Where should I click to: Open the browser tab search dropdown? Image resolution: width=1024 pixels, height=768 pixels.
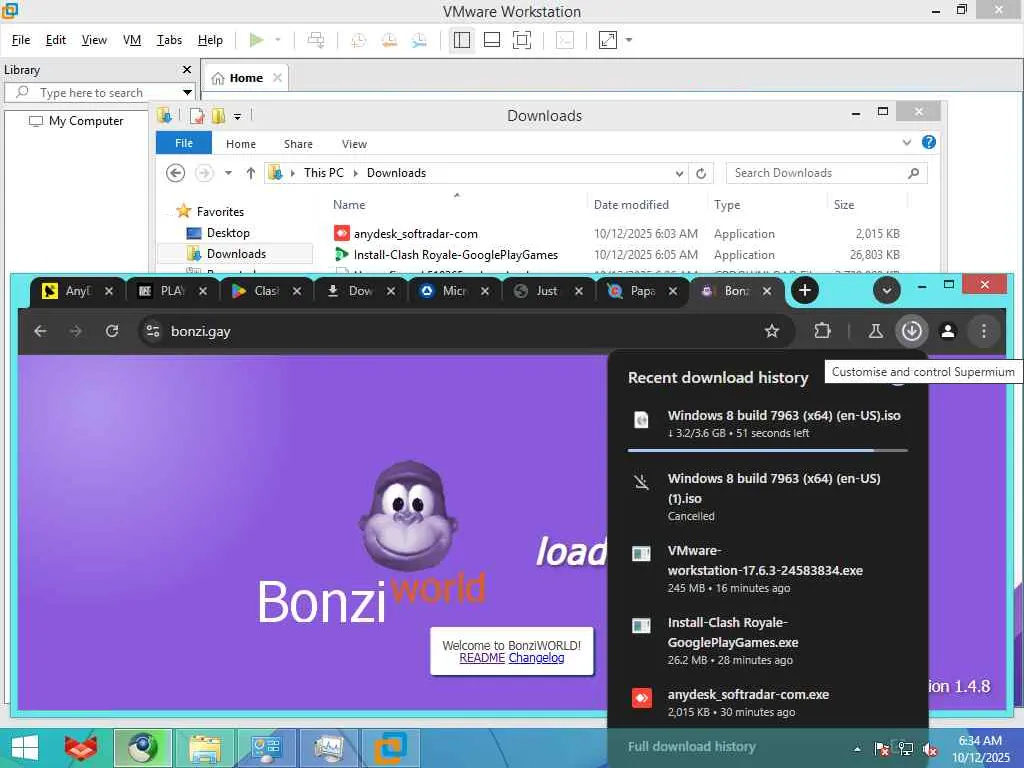[x=887, y=291]
